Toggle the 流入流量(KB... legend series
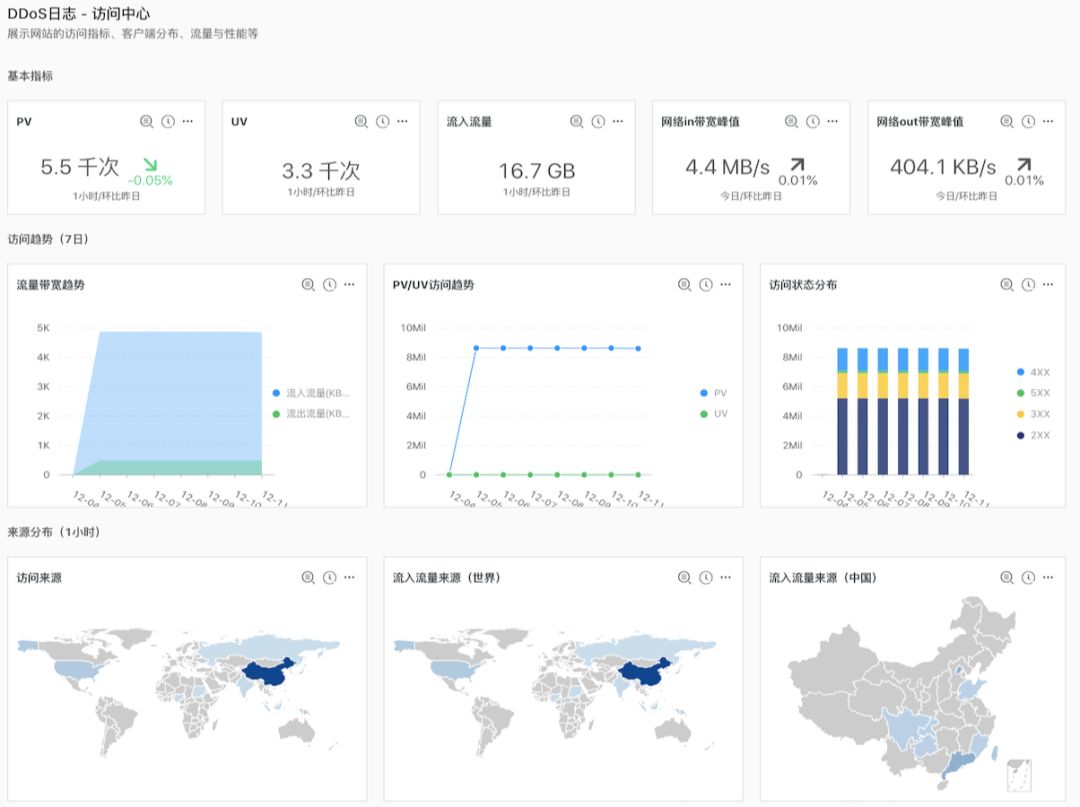 [311, 393]
